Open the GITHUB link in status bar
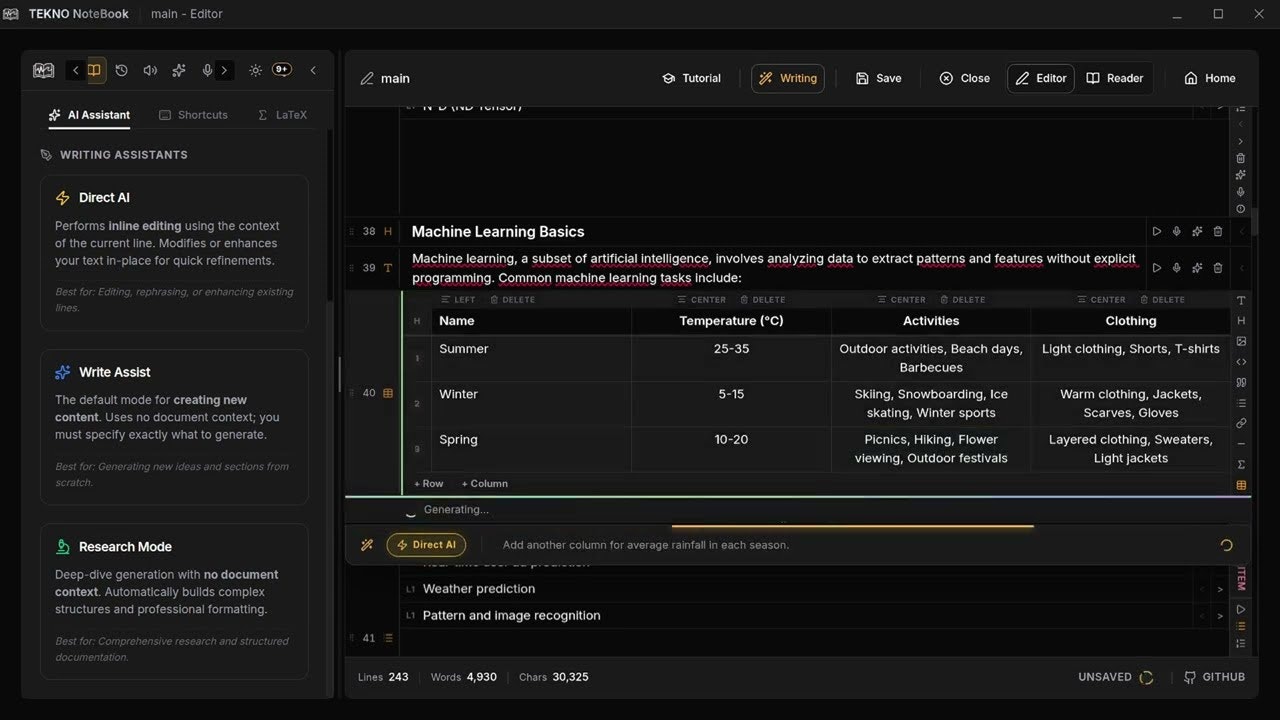The image size is (1280, 720). coord(1214,677)
